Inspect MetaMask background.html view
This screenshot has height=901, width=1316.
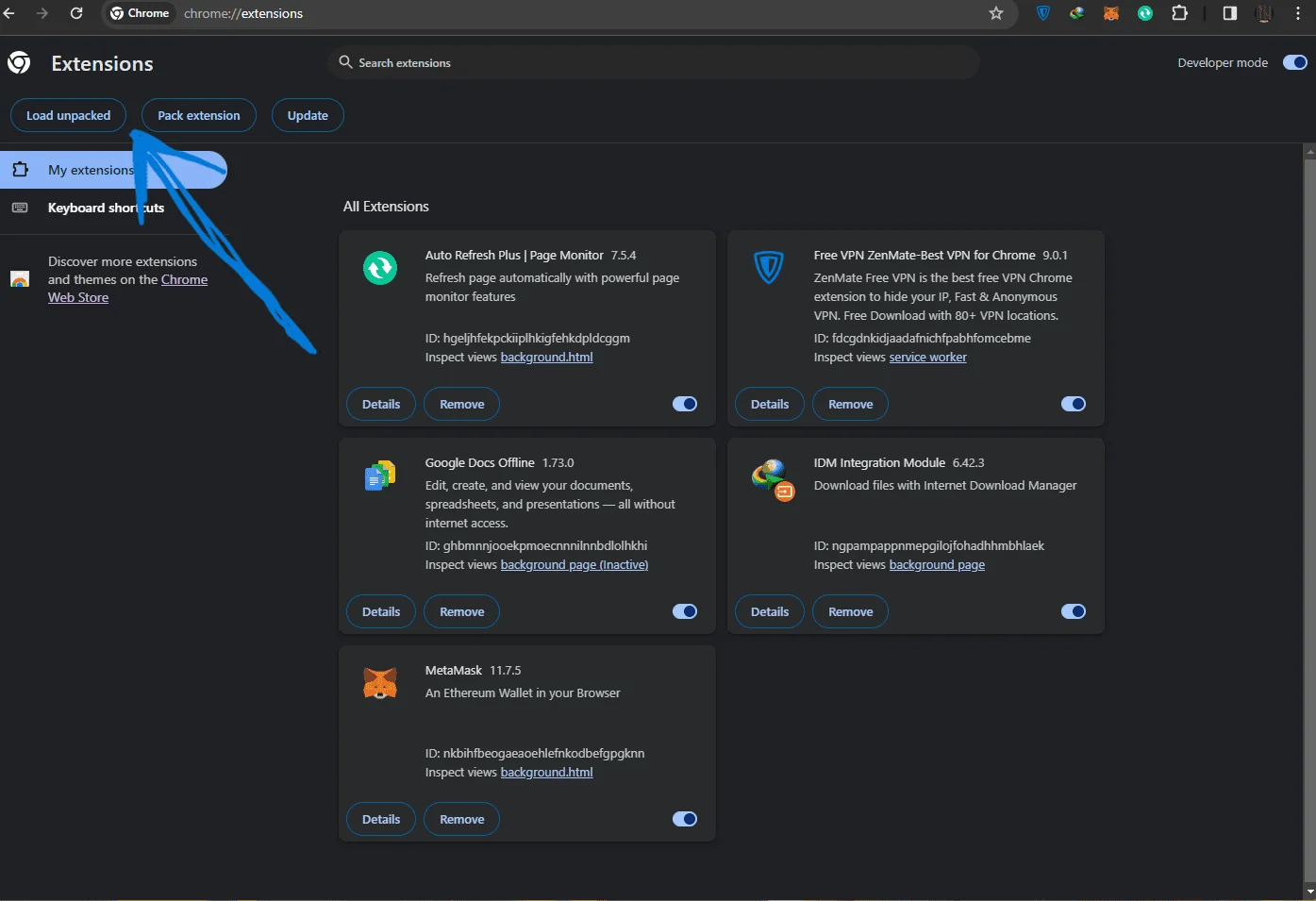tap(547, 772)
